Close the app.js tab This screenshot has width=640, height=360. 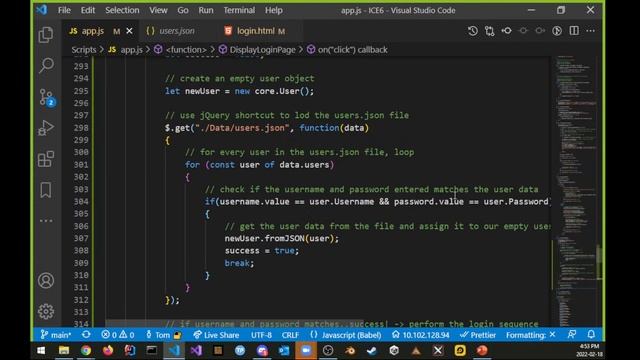(x=129, y=31)
